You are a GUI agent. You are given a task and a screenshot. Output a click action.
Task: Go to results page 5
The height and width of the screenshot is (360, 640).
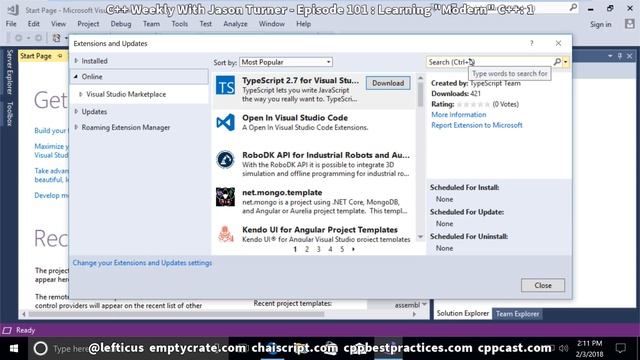tap(342, 249)
